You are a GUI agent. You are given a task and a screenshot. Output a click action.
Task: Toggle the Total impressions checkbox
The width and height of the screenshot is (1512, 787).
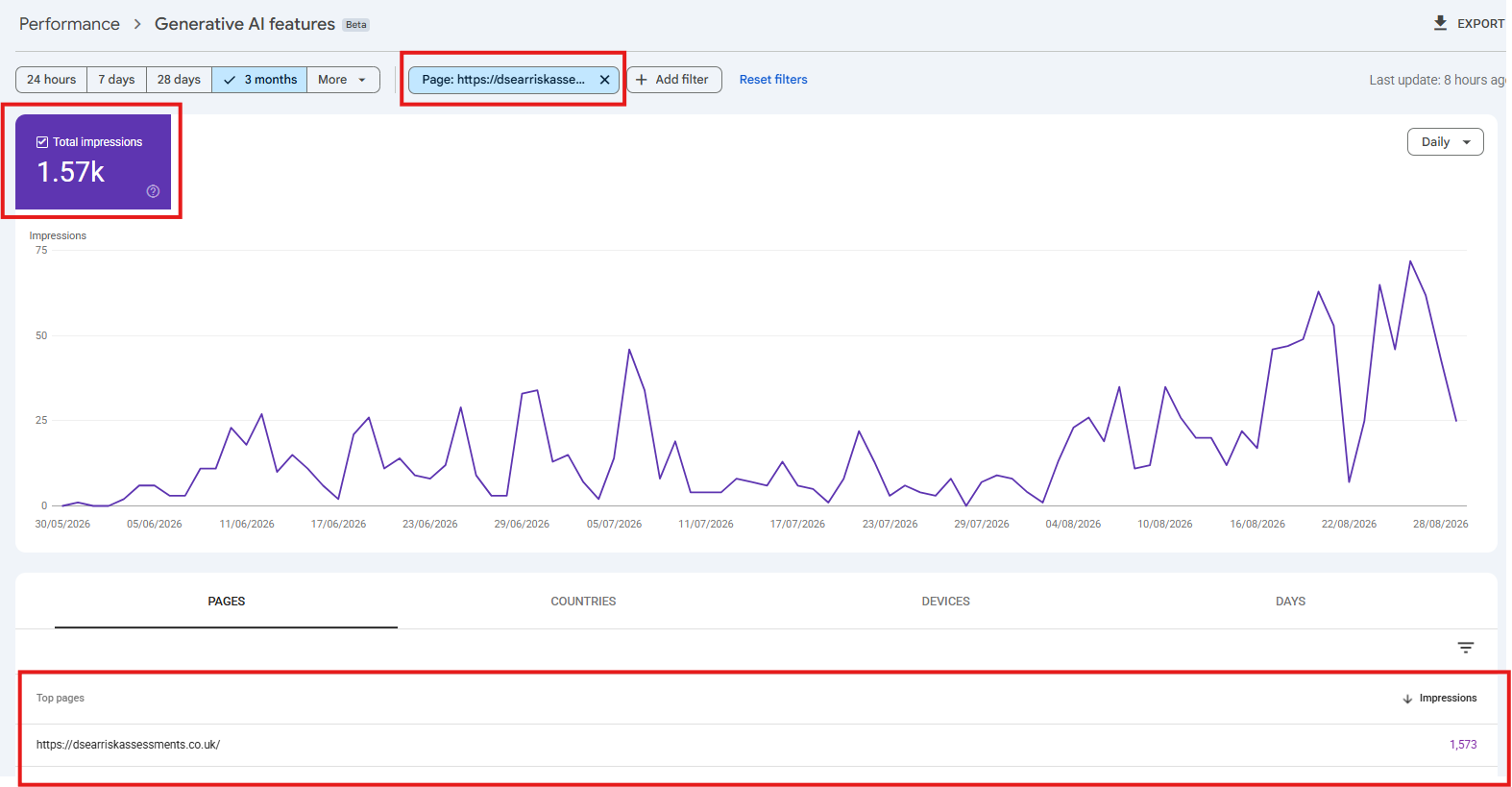42,142
